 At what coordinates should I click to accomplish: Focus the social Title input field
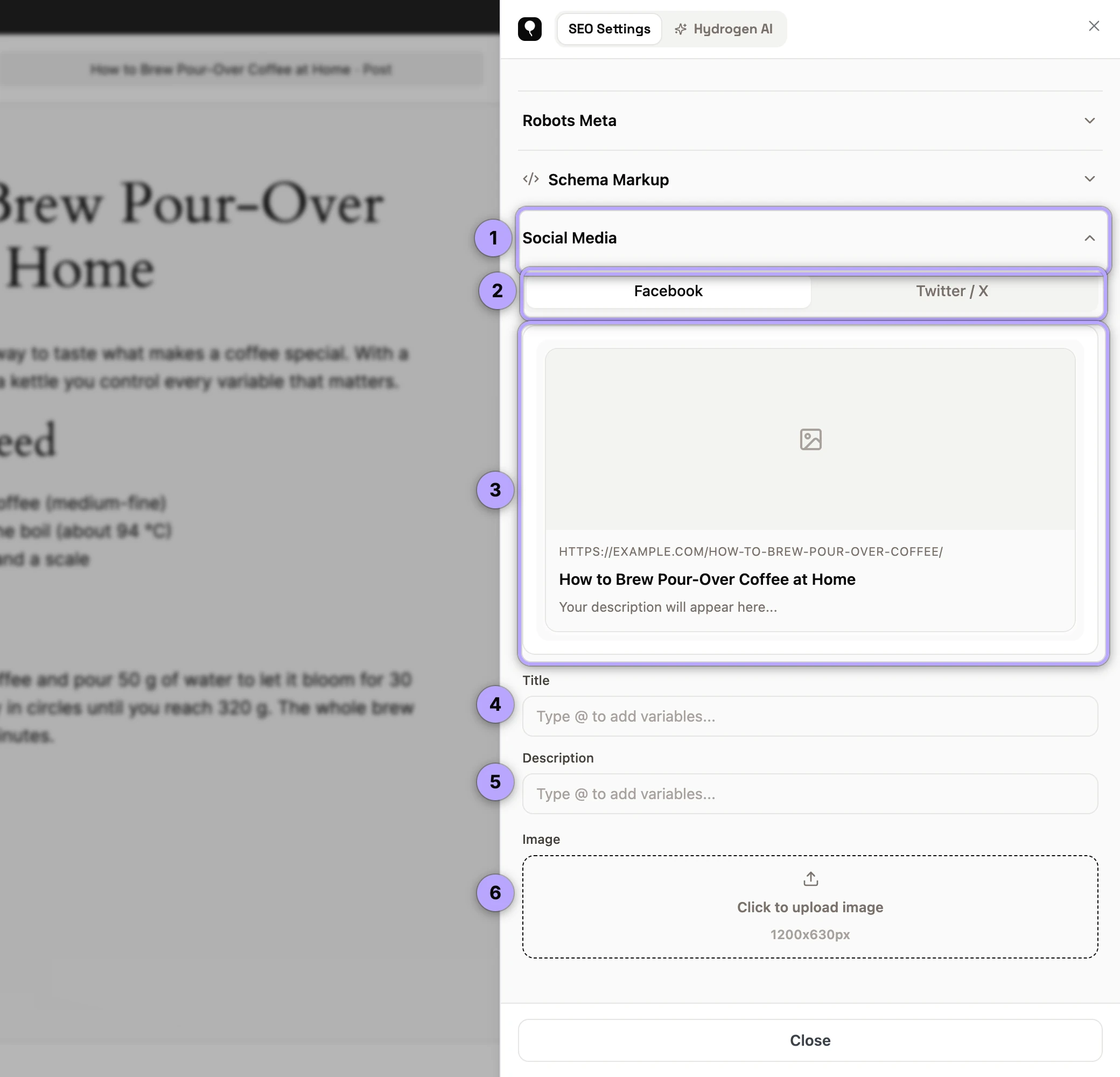(810, 716)
